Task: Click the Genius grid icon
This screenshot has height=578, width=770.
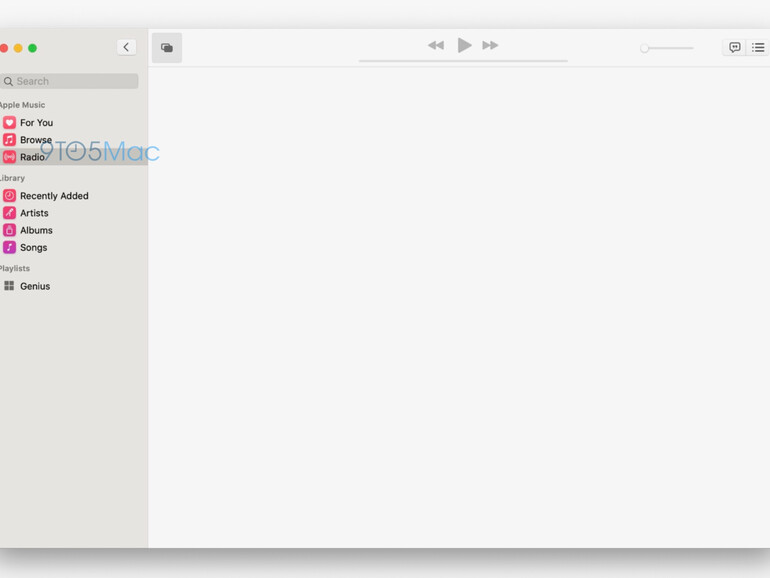Action: coord(9,286)
